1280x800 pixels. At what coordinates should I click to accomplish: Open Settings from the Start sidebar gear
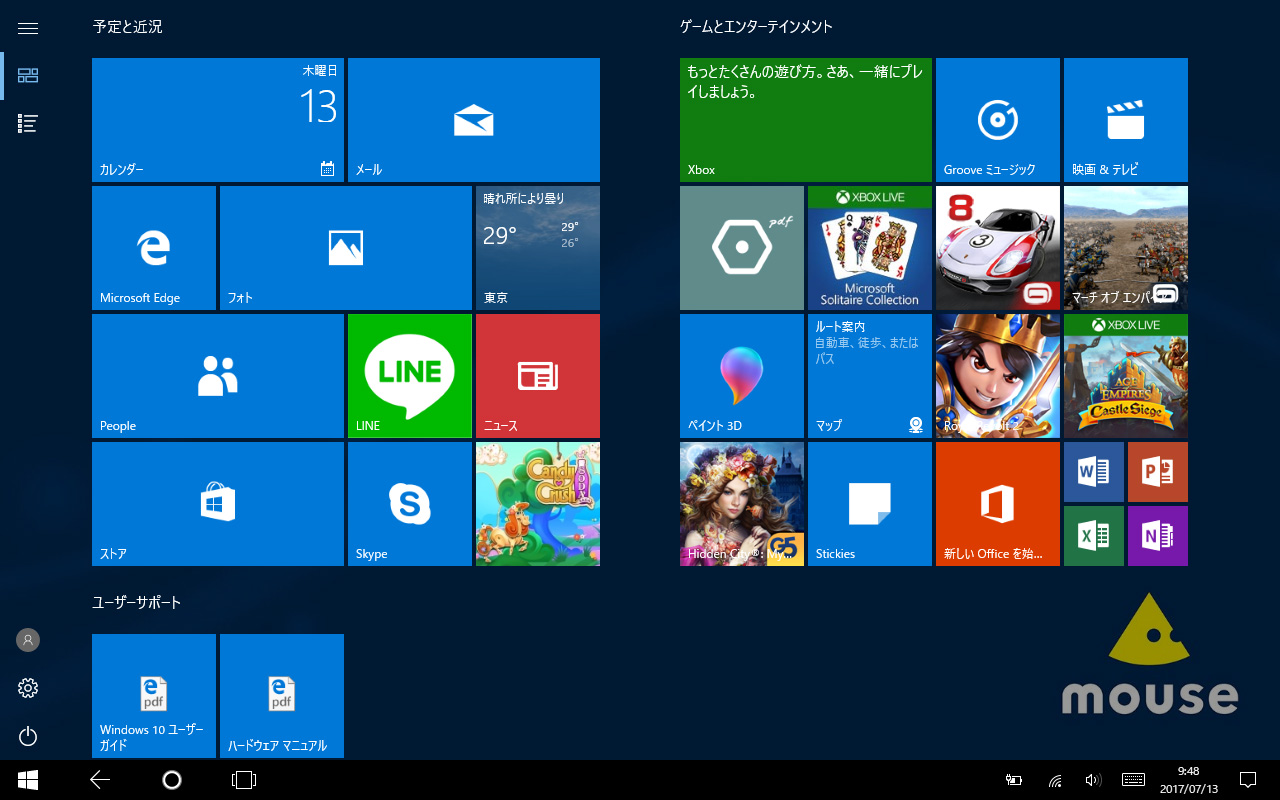coord(27,688)
